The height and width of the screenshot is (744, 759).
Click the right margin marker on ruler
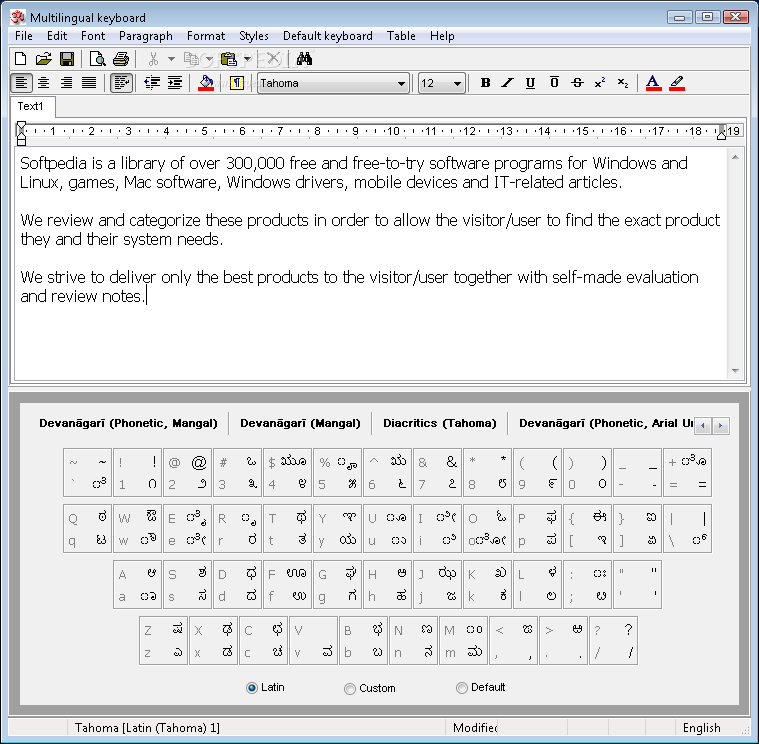[721, 135]
